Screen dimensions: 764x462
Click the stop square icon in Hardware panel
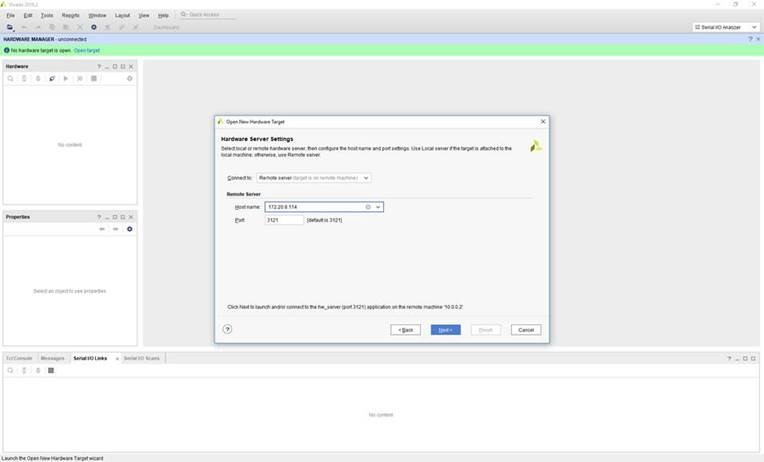pyautogui.click(x=94, y=78)
